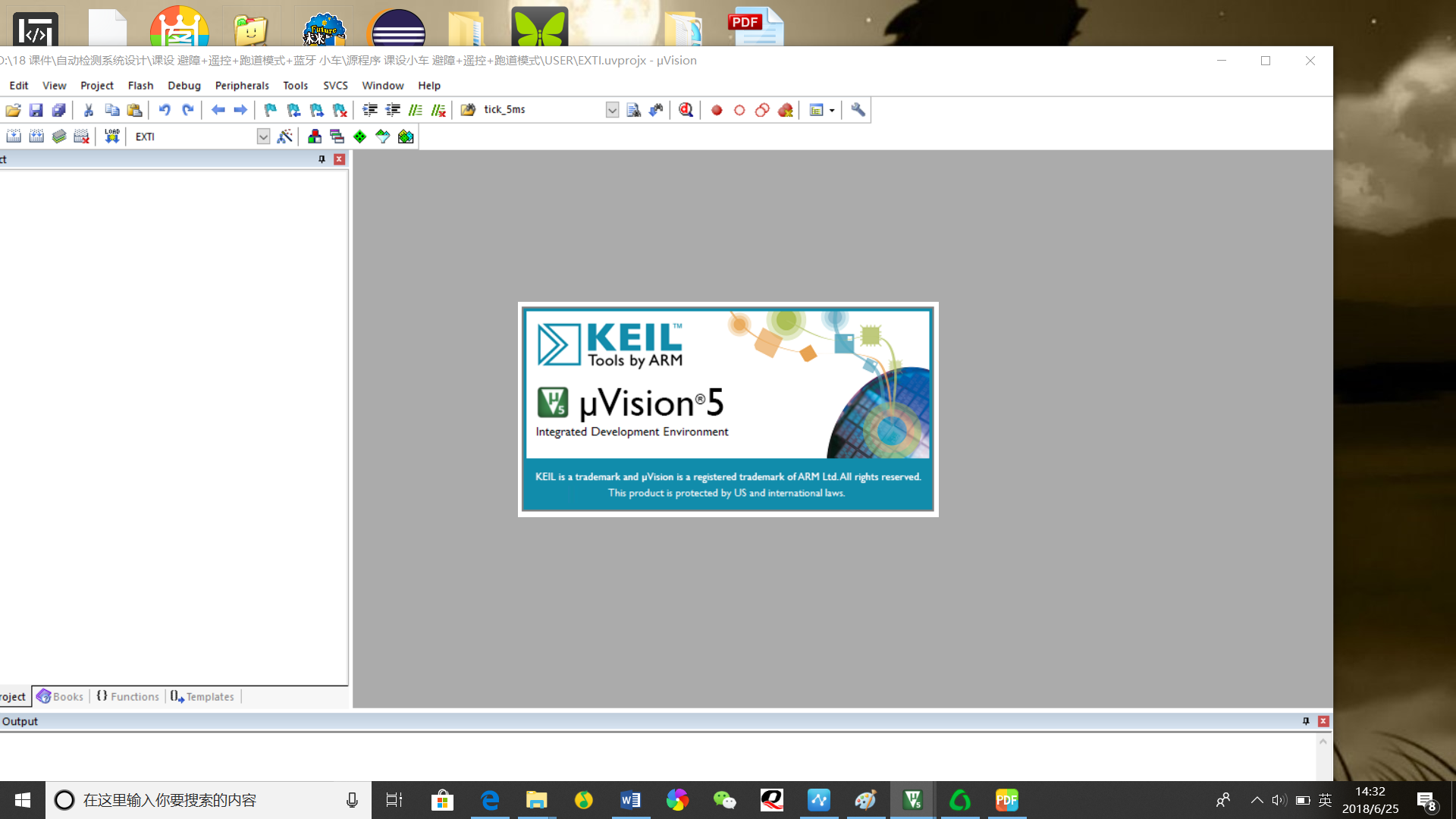Open the Pack Installer icon
This screenshot has width=1456, height=819.
tap(406, 136)
